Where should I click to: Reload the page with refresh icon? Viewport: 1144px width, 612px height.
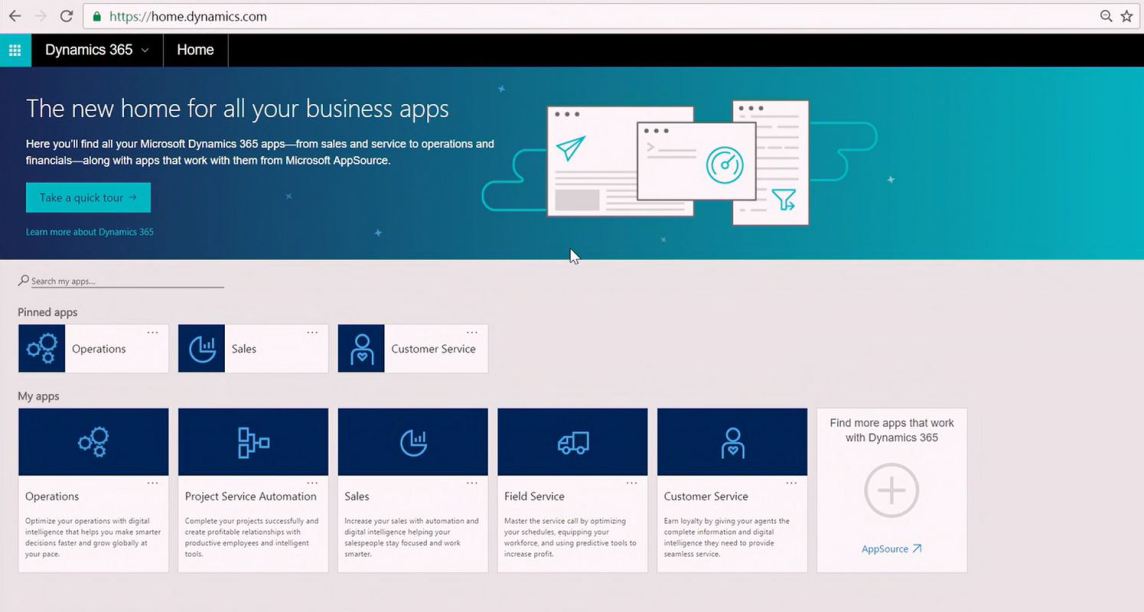(66, 16)
